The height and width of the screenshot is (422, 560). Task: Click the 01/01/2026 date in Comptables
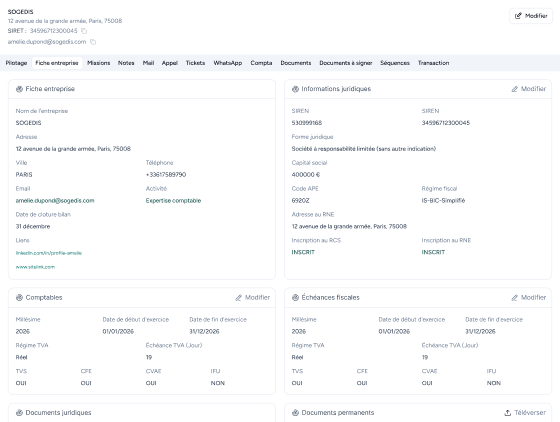click(x=118, y=331)
